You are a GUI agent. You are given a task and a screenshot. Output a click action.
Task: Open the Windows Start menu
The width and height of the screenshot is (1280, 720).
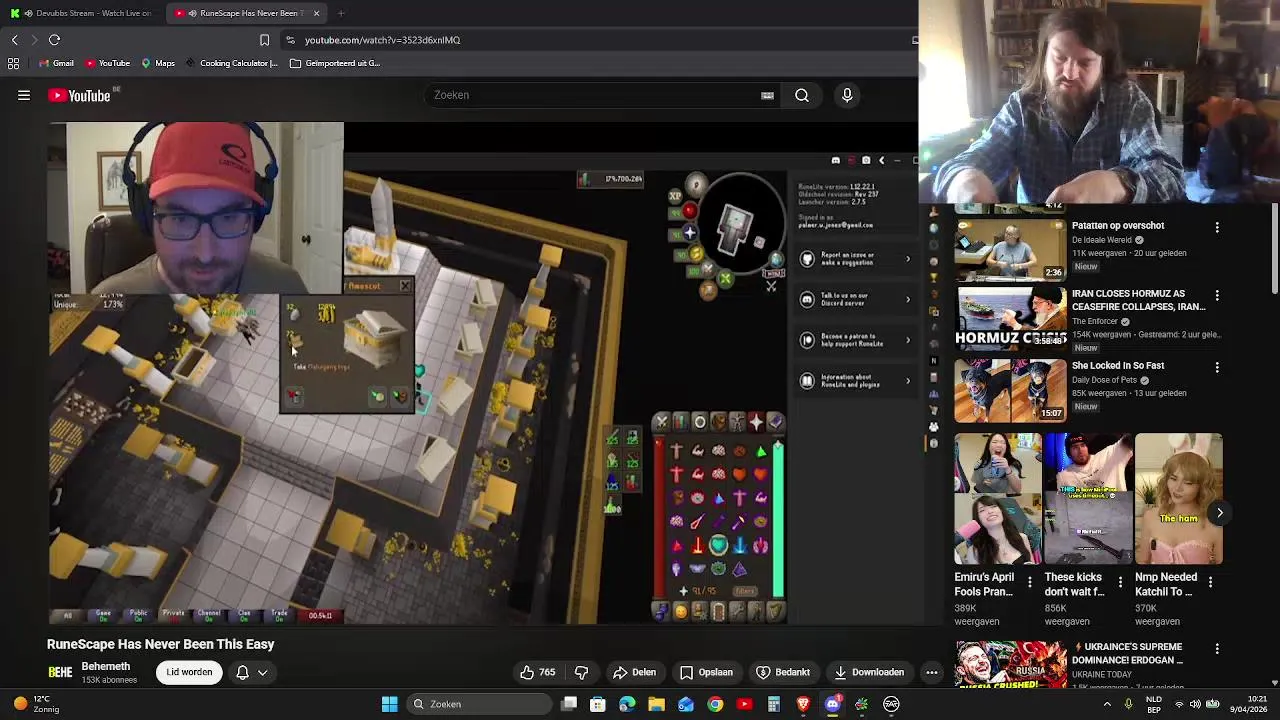pos(390,704)
